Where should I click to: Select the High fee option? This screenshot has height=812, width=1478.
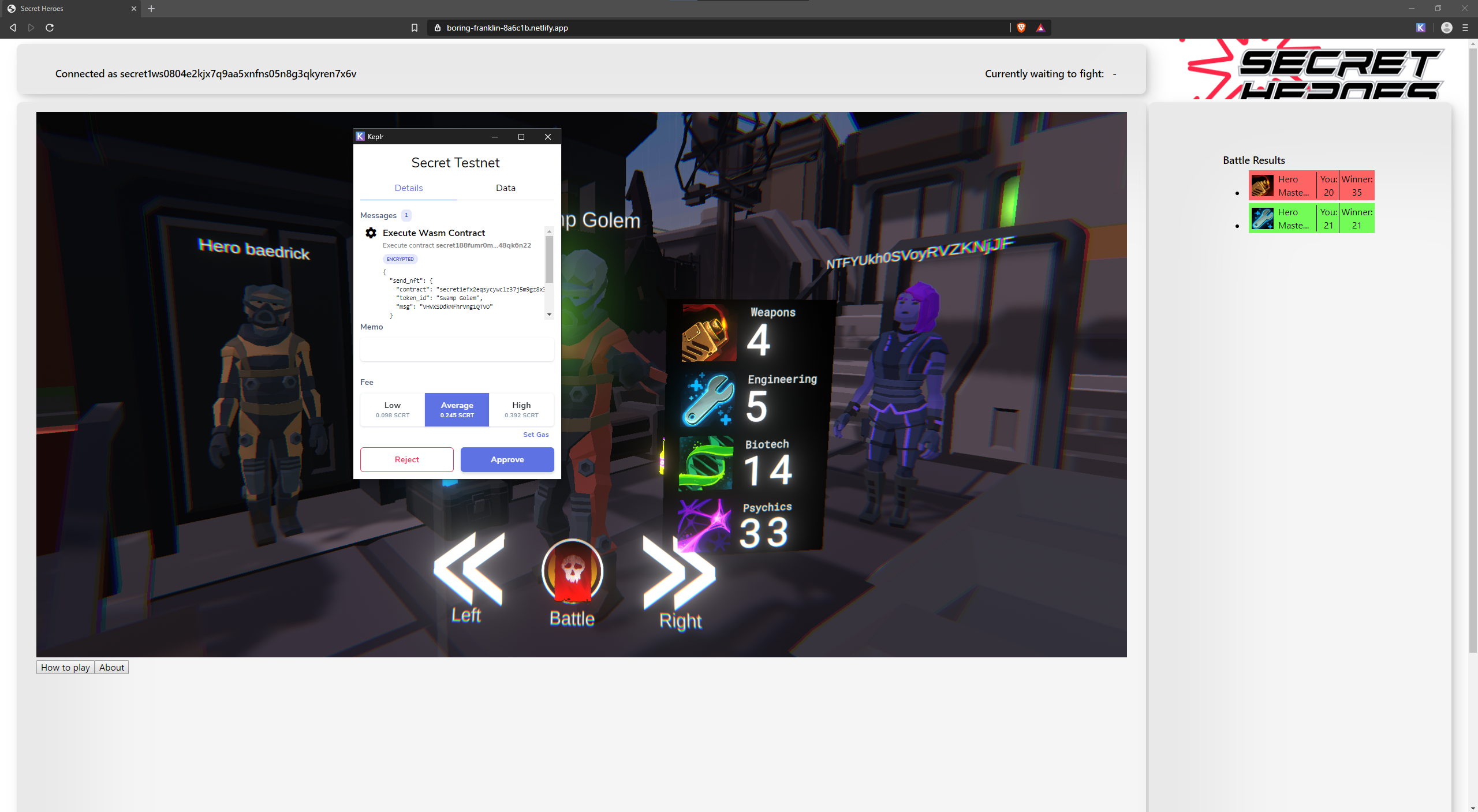pyautogui.click(x=521, y=410)
